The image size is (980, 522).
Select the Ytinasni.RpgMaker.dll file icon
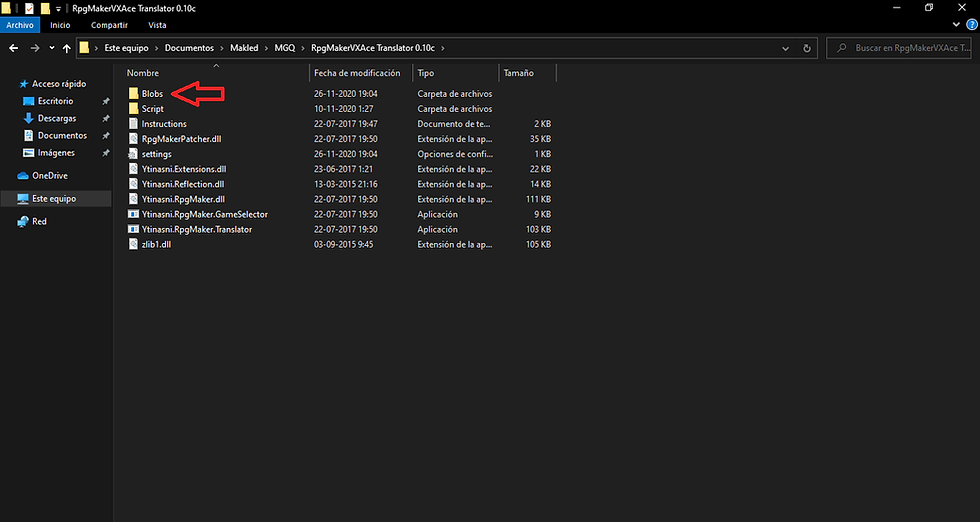pyautogui.click(x=133, y=199)
